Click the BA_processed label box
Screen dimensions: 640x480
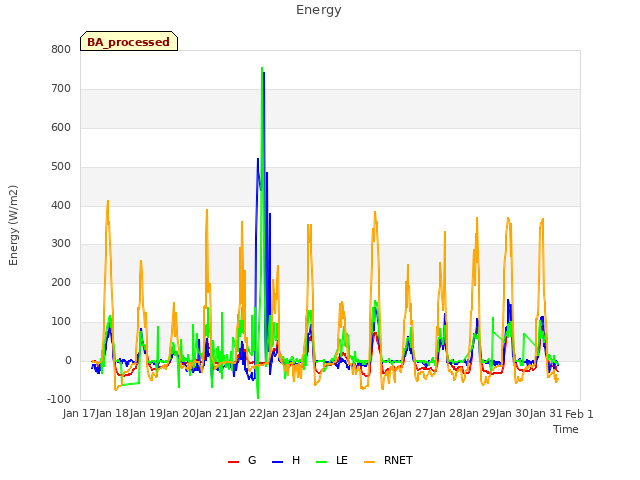point(129,41)
